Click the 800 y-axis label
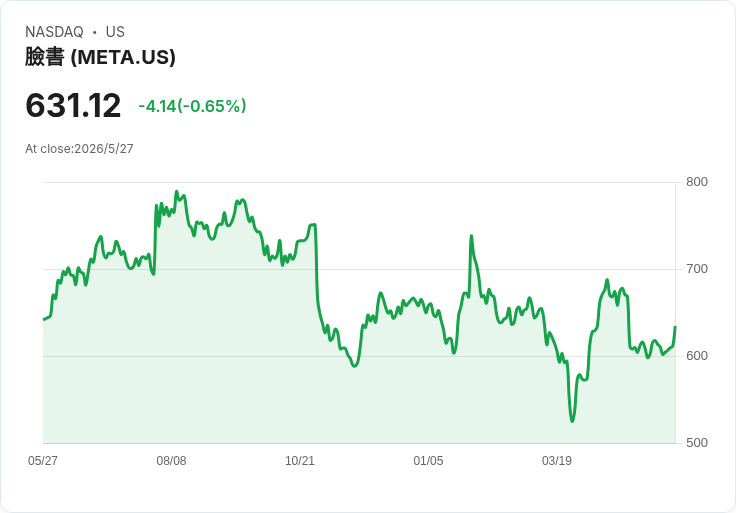This screenshot has height=513, width=736. 697,182
